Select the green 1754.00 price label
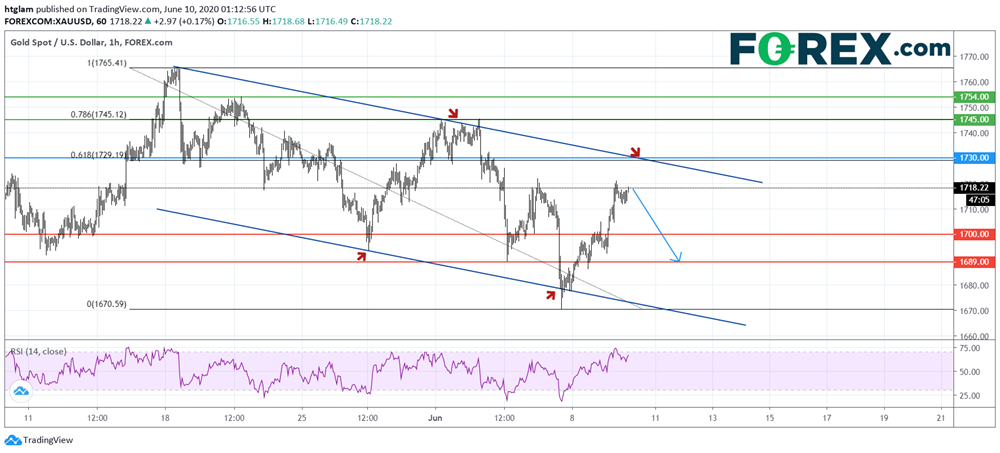This screenshot has width=1000, height=453. click(x=973, y=97)
